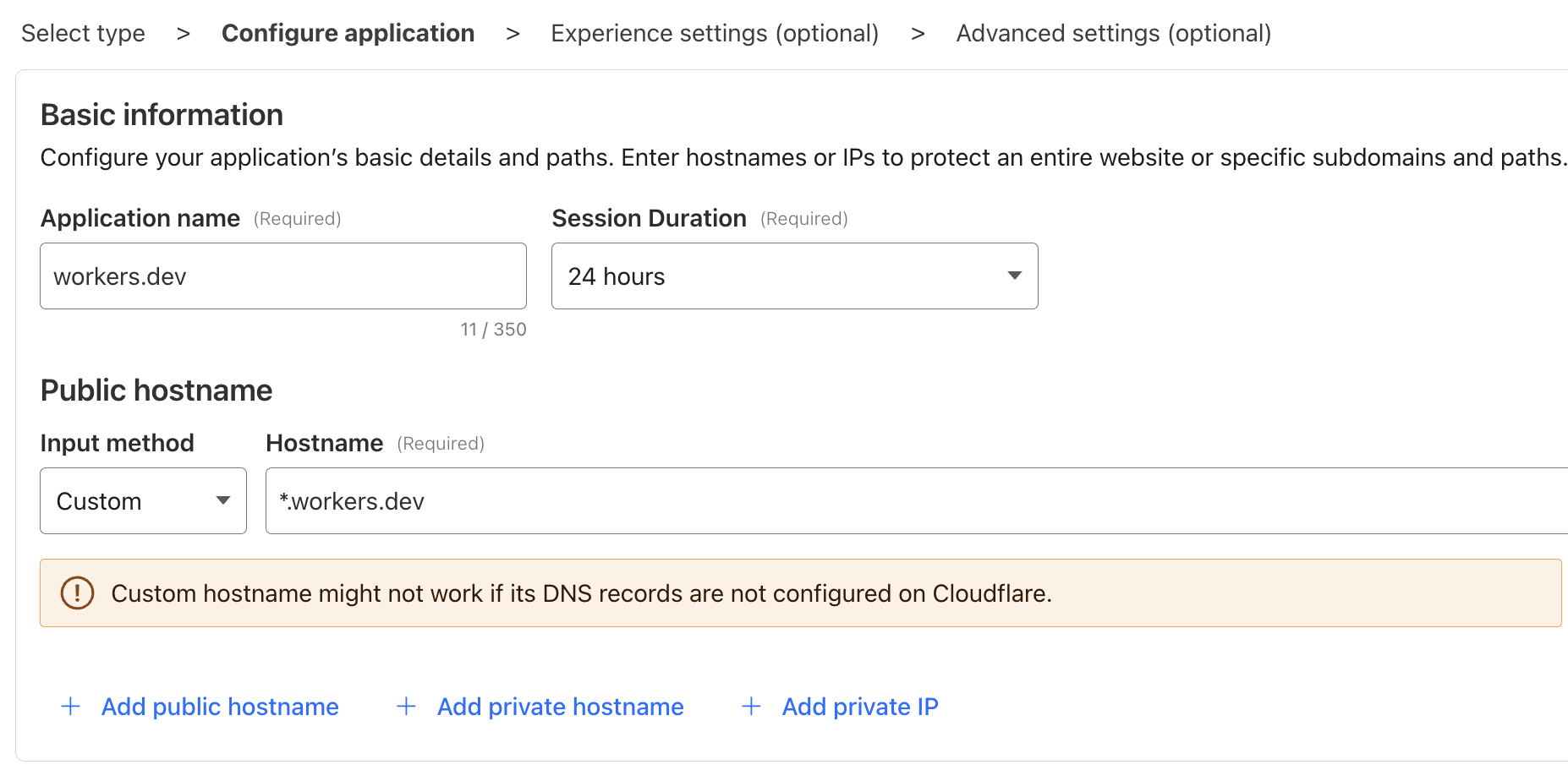Focus the Application name text field
This screenshot has width=1568, height=781.
282,276
